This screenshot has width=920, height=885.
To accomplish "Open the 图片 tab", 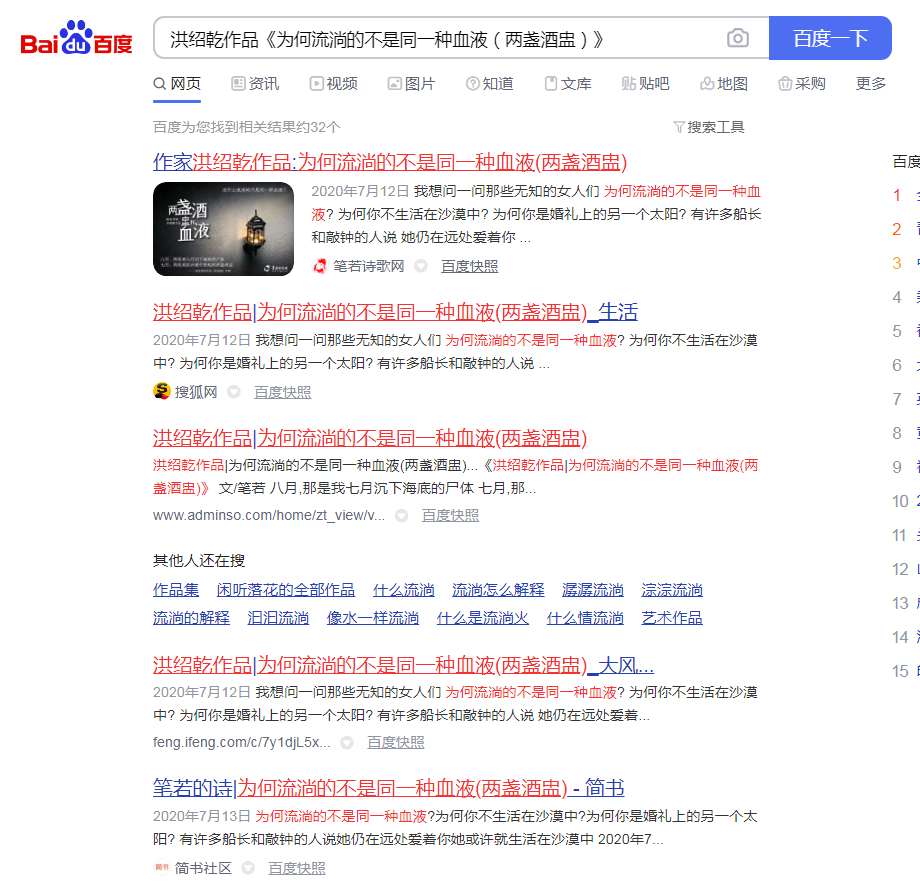I will pyautogui.click(x=411, y=84).
